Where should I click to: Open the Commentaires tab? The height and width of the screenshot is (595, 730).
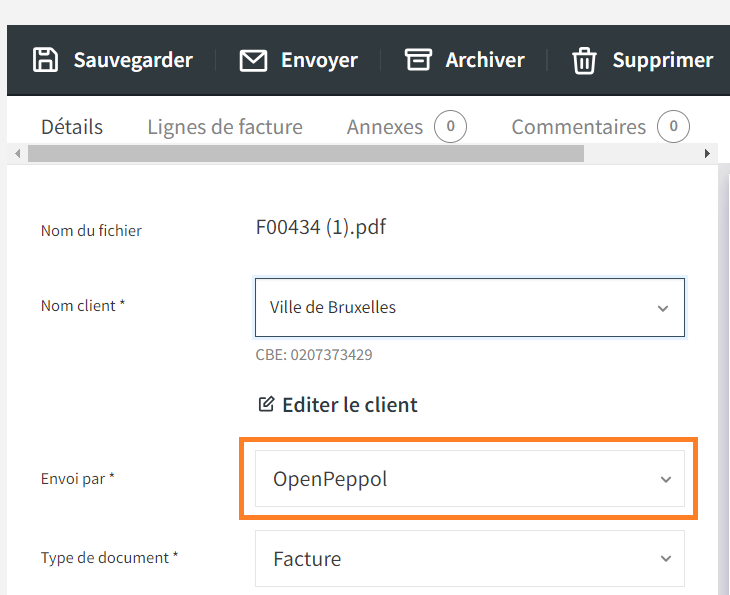578,127
